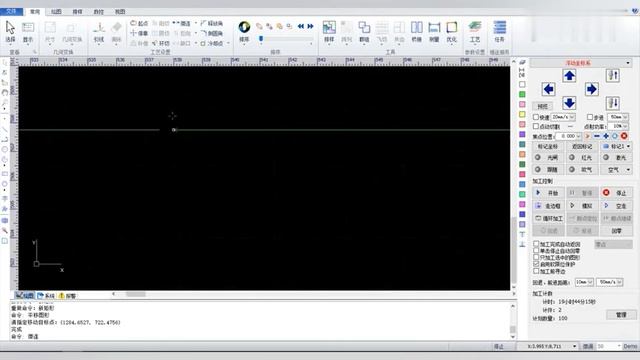
Task: Click the Ring cut (环切) tool
Action: tap(160, 43)
